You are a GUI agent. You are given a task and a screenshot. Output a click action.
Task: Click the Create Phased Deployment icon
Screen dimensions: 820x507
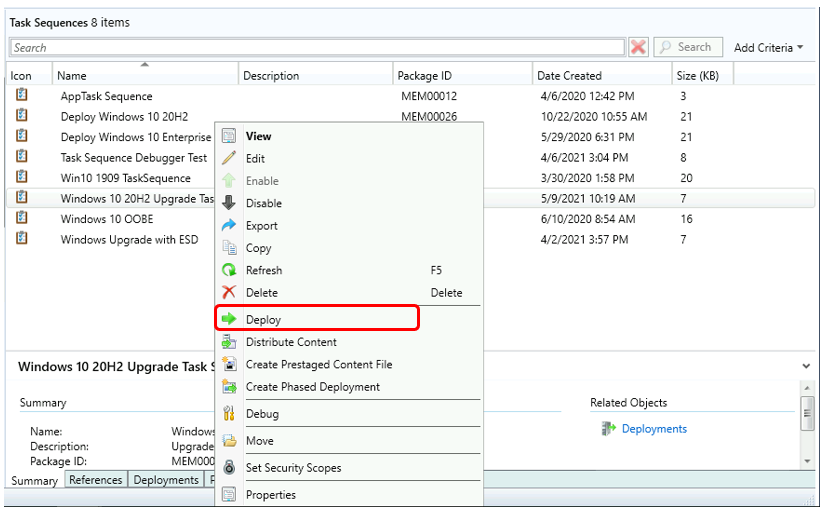[229, 387]
